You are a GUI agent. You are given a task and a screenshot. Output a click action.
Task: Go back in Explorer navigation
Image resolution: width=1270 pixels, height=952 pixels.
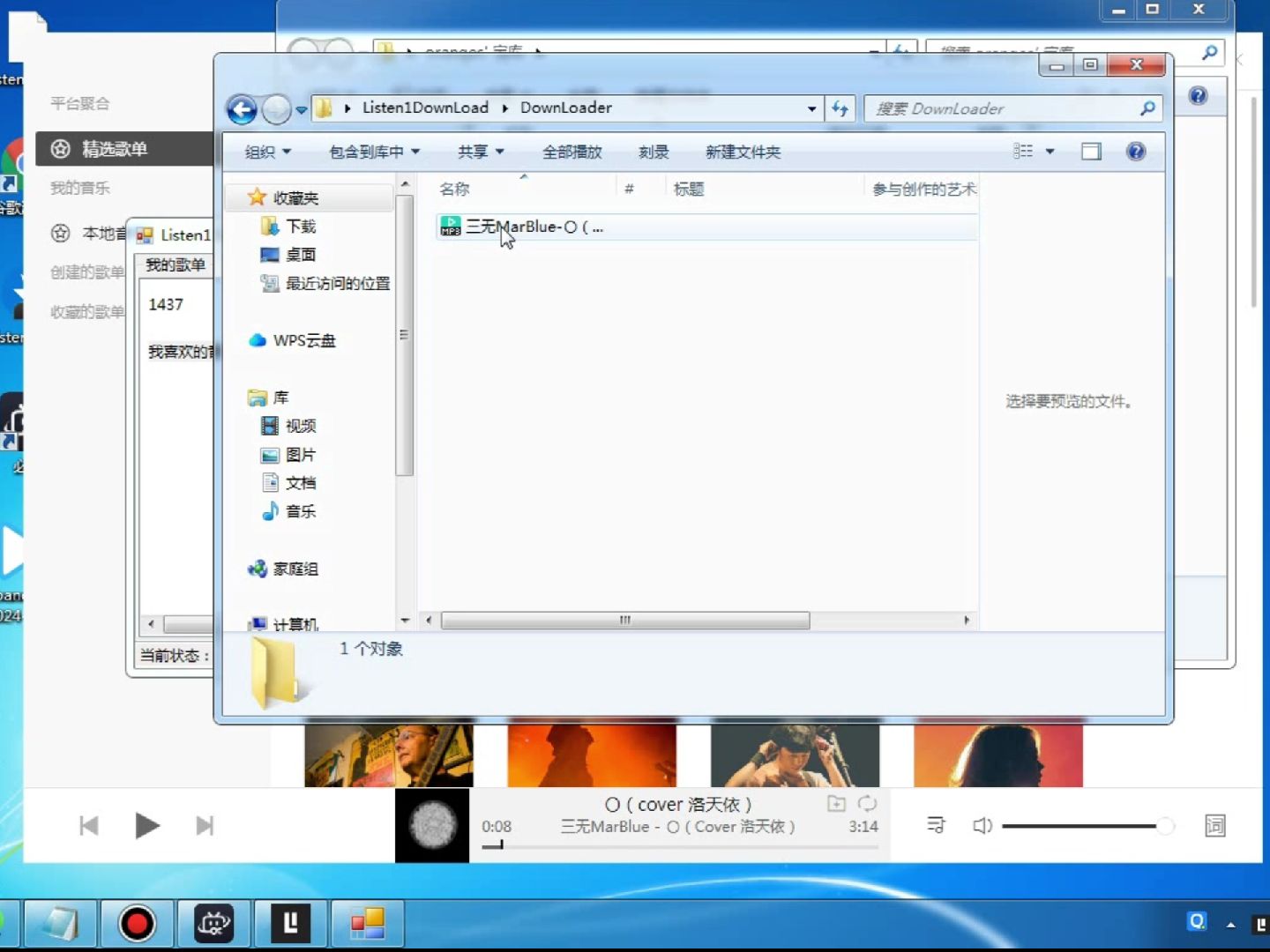pyautogui.click(x=242, y=109)
